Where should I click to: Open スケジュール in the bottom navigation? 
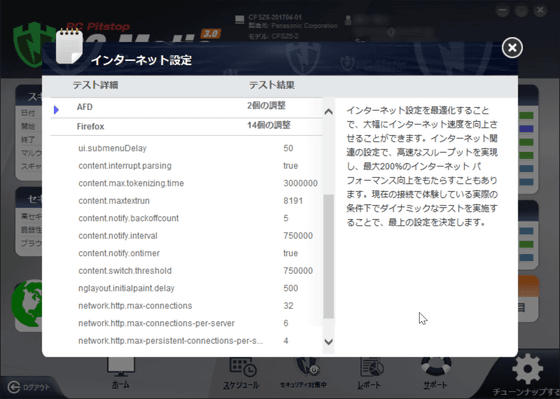coord(242,374)
